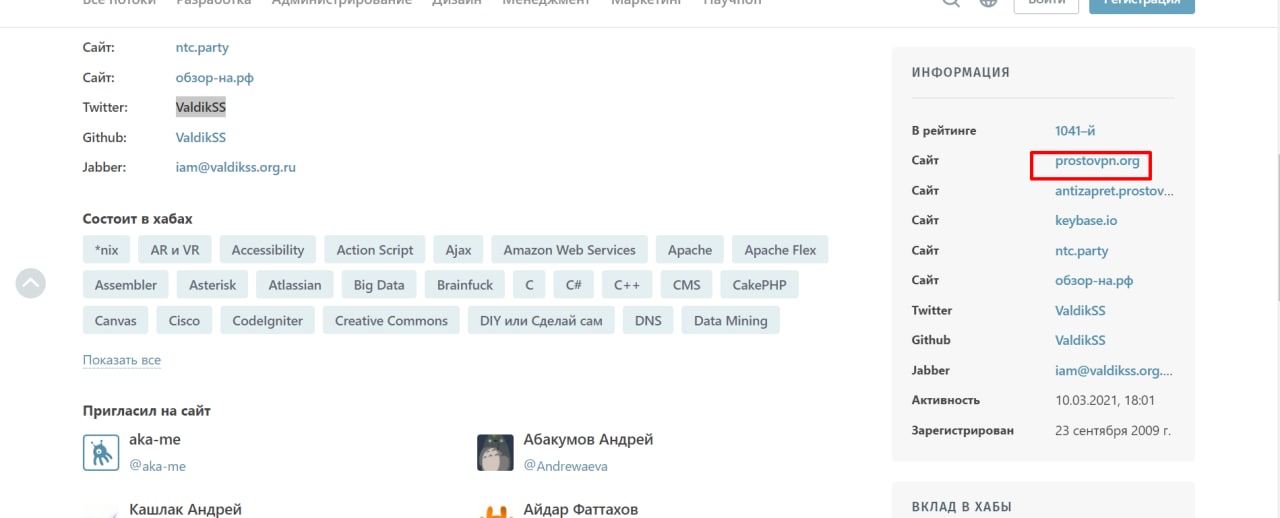Expand hubs list with Показать все
1280x518 pixels.
click(122, 360)
